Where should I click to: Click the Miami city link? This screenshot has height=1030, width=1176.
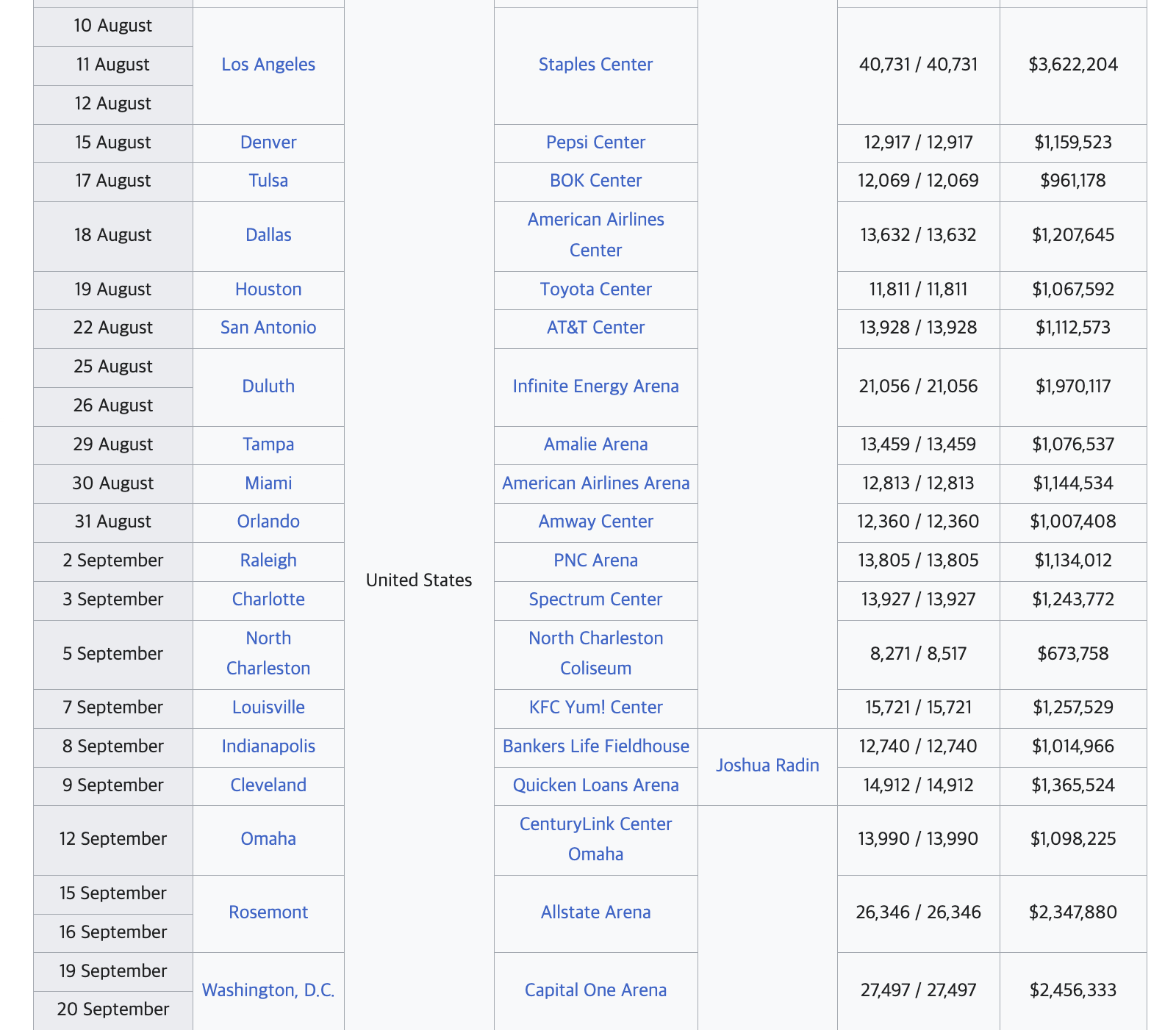[x=268, y=483]
